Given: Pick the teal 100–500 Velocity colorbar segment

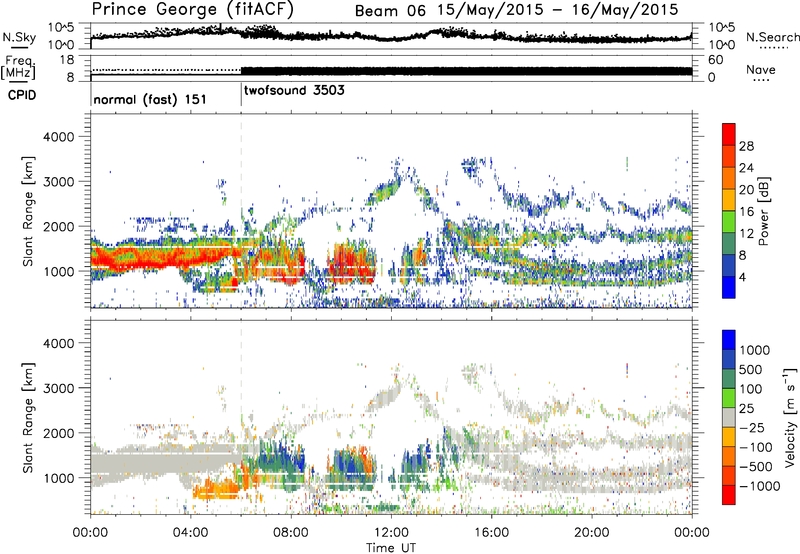Looking at the screenshot, I should pyautogui.click(x=729, y=379).
